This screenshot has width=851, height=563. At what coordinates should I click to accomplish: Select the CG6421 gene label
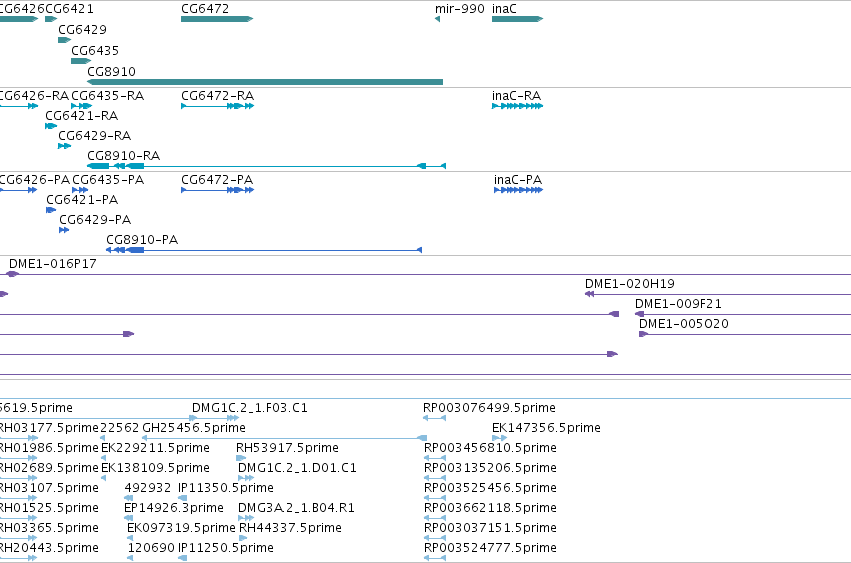(x=69, y=9)
